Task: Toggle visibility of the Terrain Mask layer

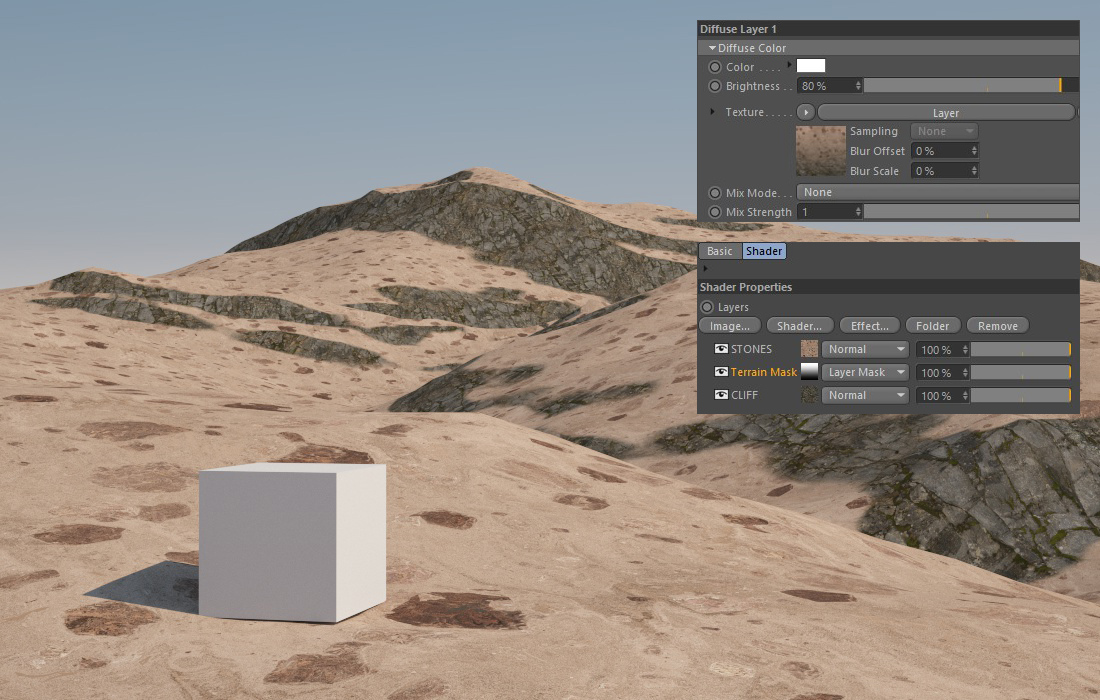Action: pos(721,372)
